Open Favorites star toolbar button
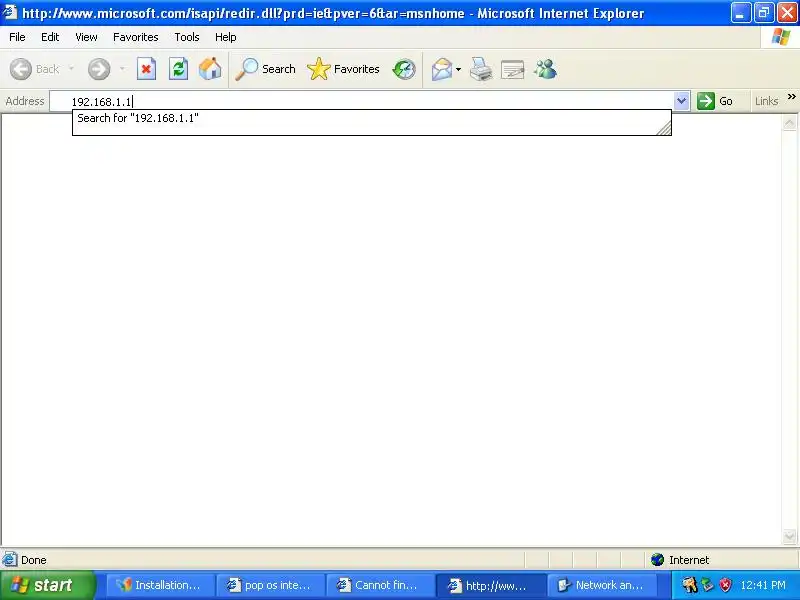The image size is (800, 600). [x=343, y=69]
